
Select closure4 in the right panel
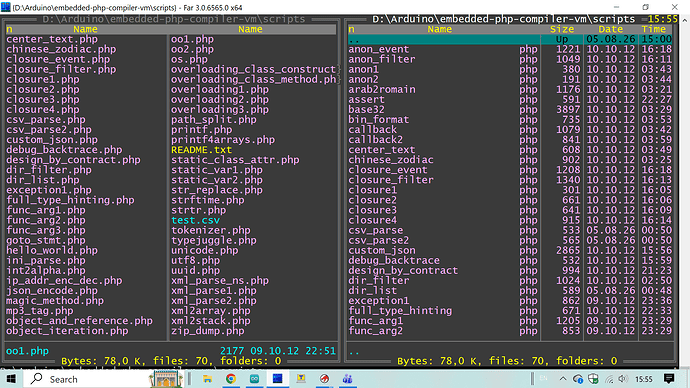tap(372, 220)
